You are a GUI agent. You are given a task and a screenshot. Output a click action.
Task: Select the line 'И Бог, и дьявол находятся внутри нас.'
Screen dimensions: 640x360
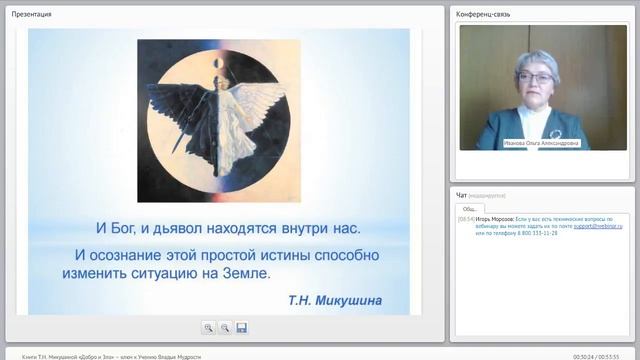coord(228,228)
